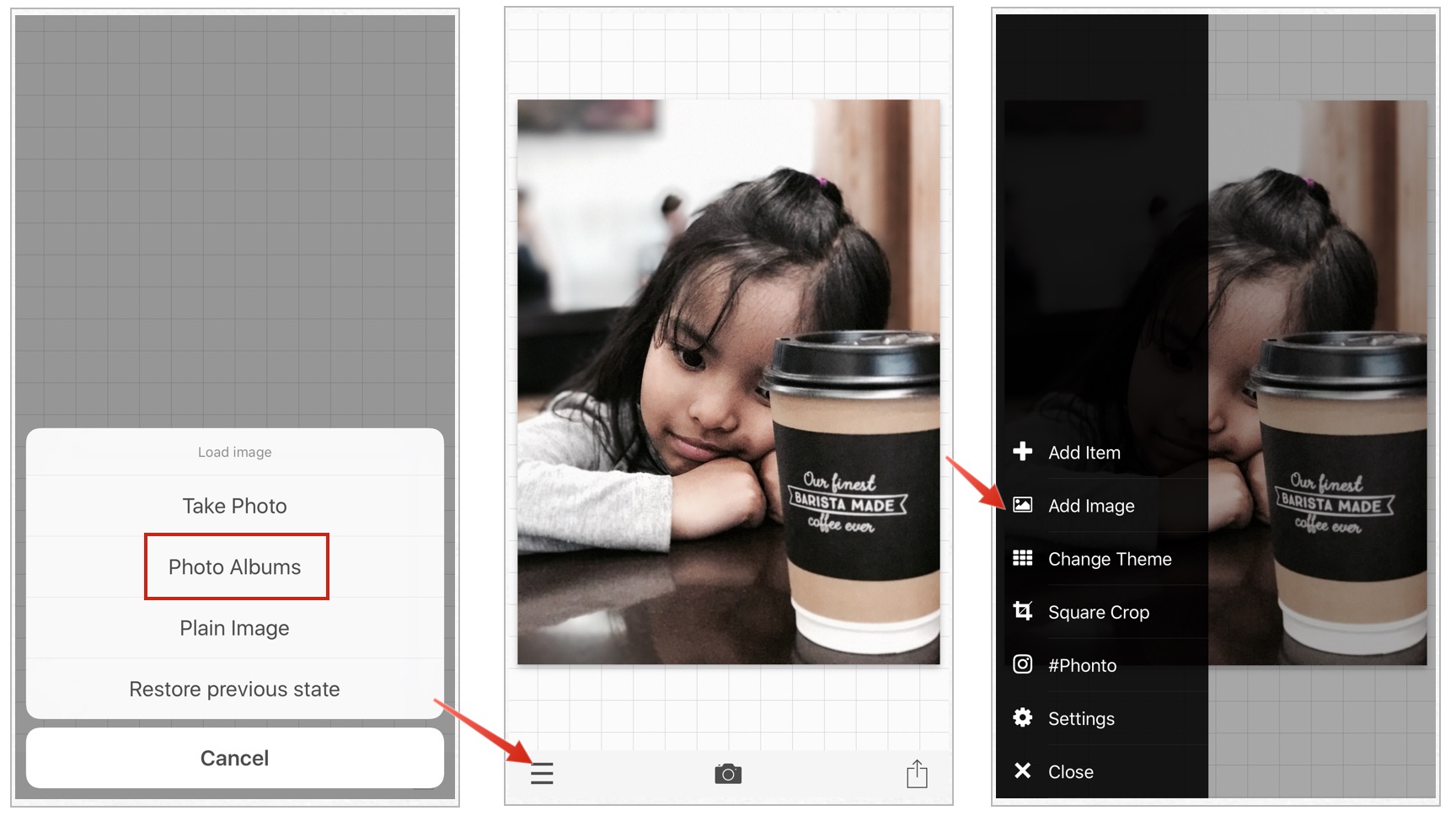Viewport: 1456px width, 816px height.
Task: Click the Load image sheet title
Action: click(234, 452)
